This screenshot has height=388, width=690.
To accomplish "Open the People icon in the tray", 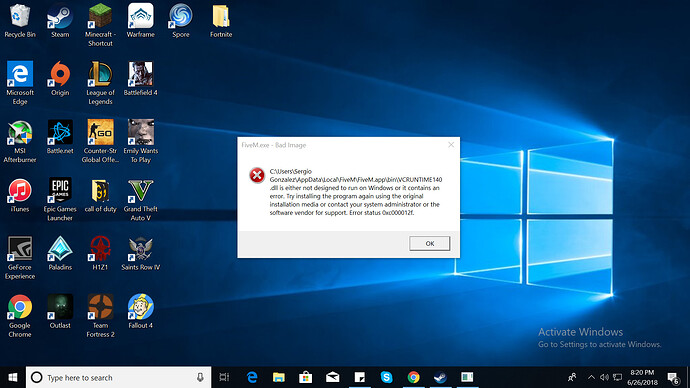I will tap(572, 377).
